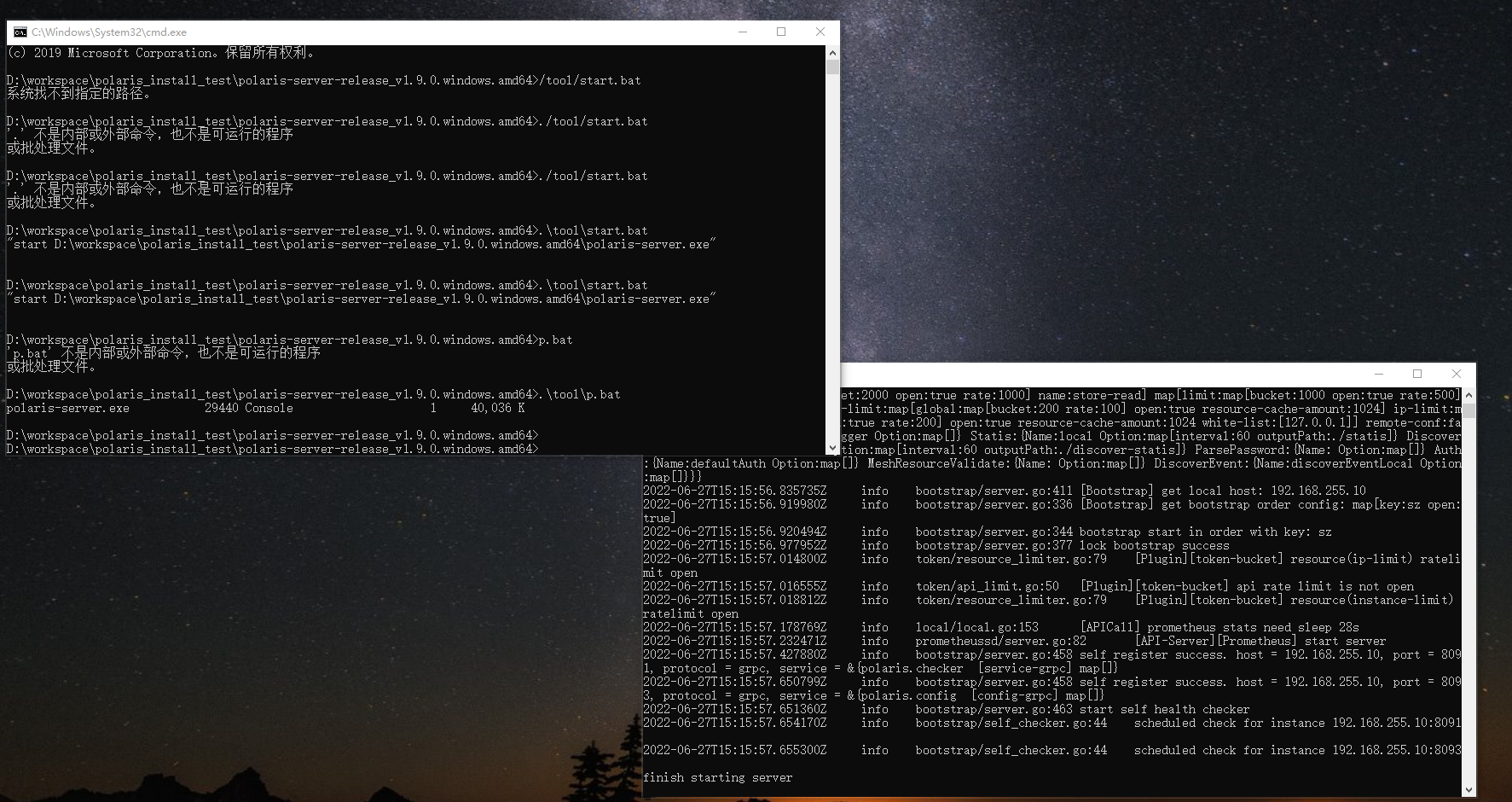The height and width of the screenshot is (802, 1512).
Task: Click the up arrow on the polaris log scrollbar
Action: click(x=1469, y=394)
